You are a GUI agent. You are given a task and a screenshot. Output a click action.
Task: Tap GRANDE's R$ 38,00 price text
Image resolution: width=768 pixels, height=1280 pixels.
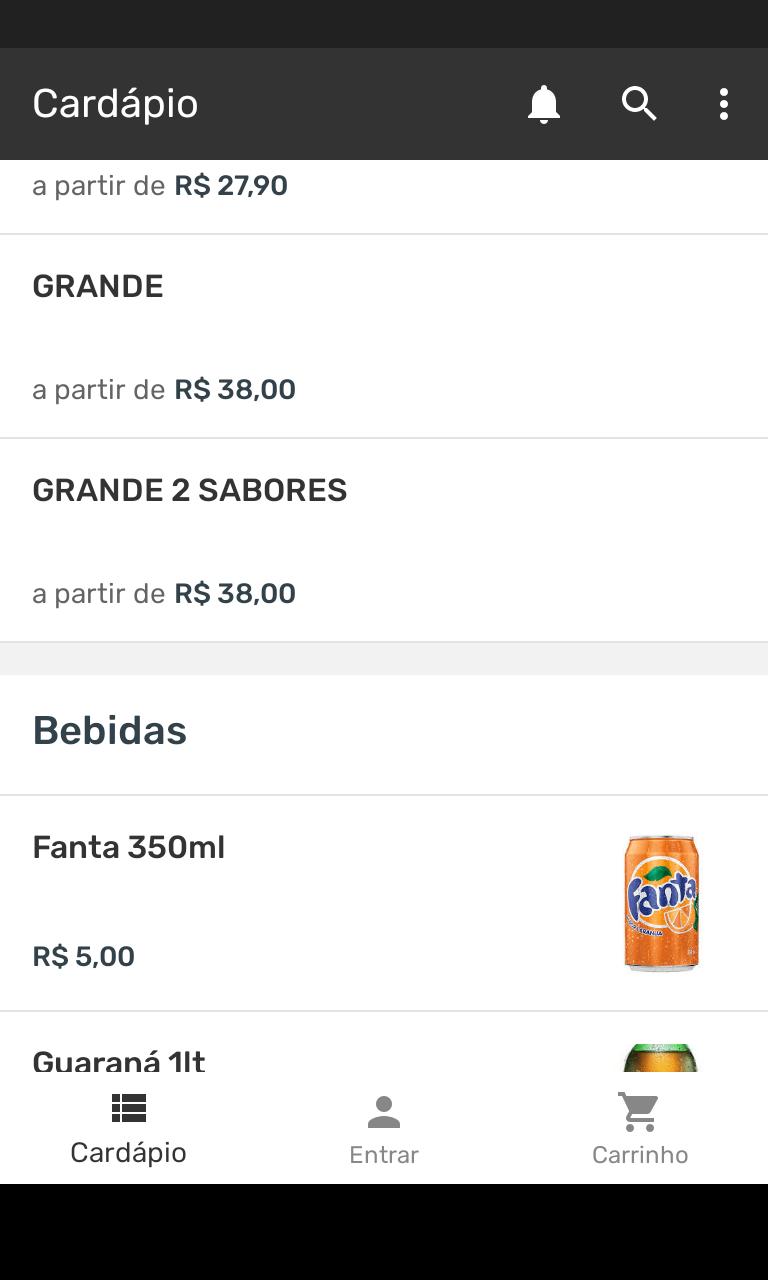pos(235,390)
